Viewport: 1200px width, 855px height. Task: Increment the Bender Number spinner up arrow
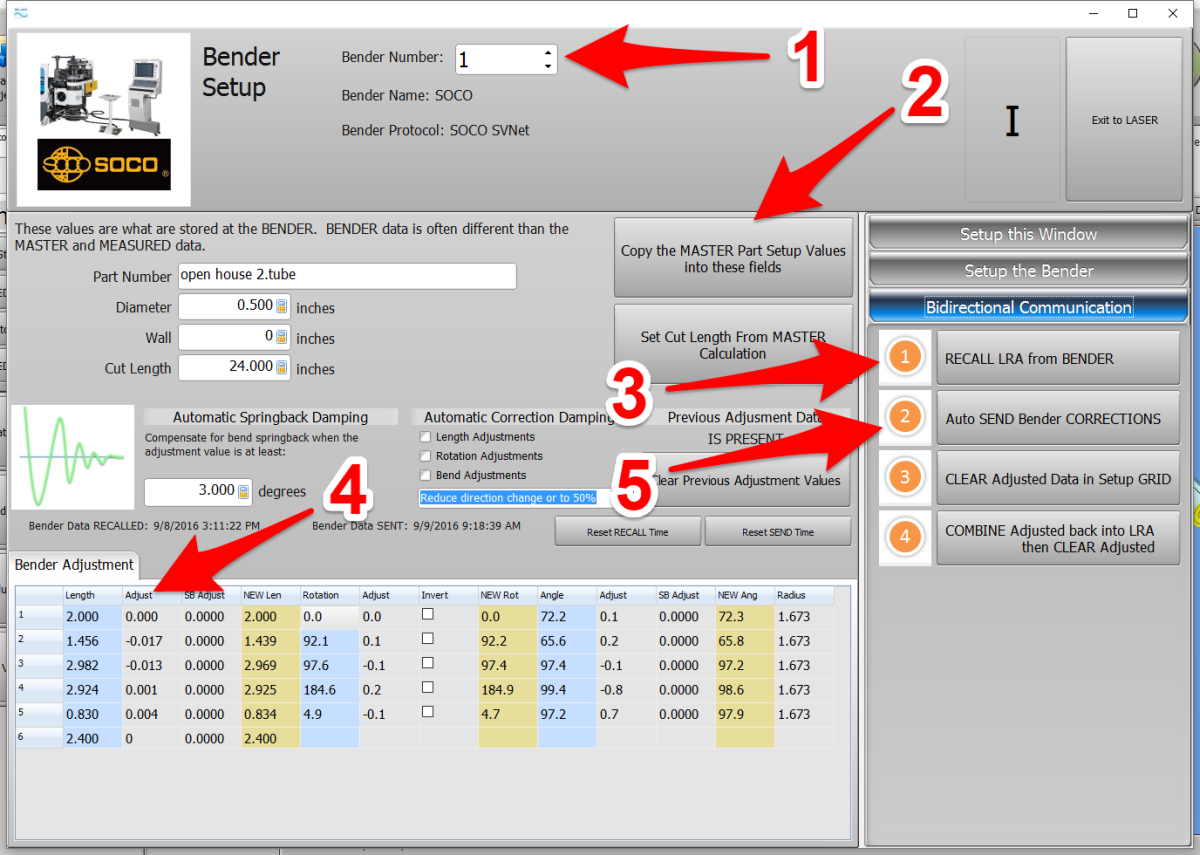click(x=547, y=52)
